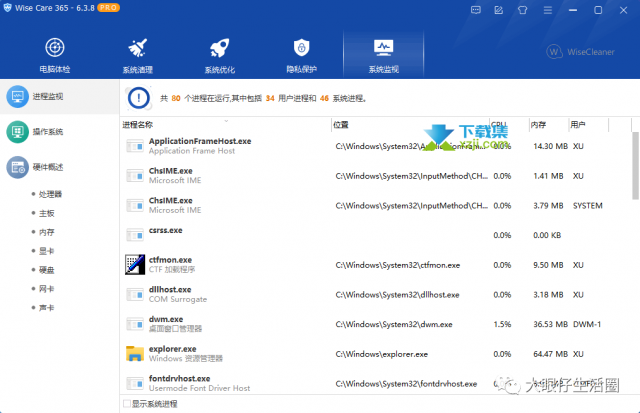
Task: Select 显卡 graphics card entry
Action: 46,251
